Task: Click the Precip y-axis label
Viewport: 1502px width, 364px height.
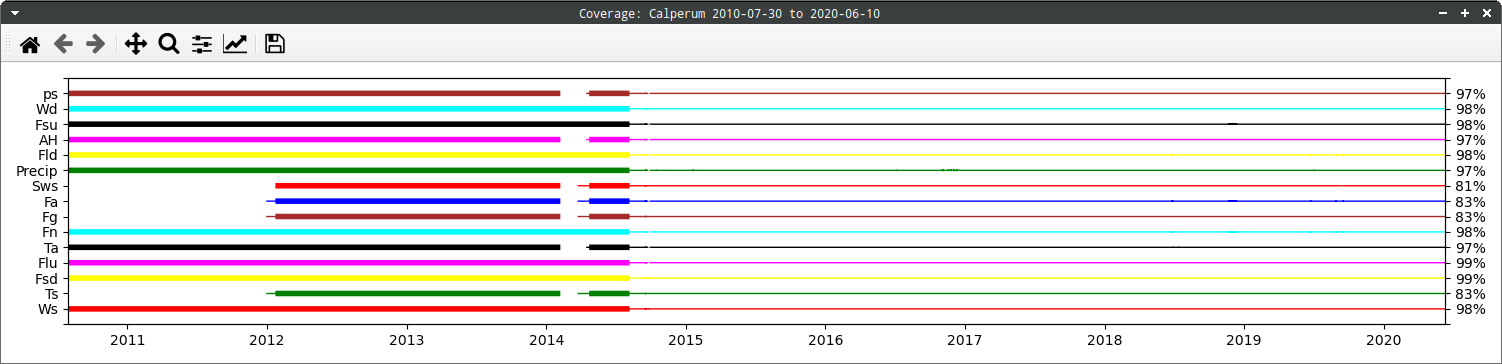Action: (37, 171)
